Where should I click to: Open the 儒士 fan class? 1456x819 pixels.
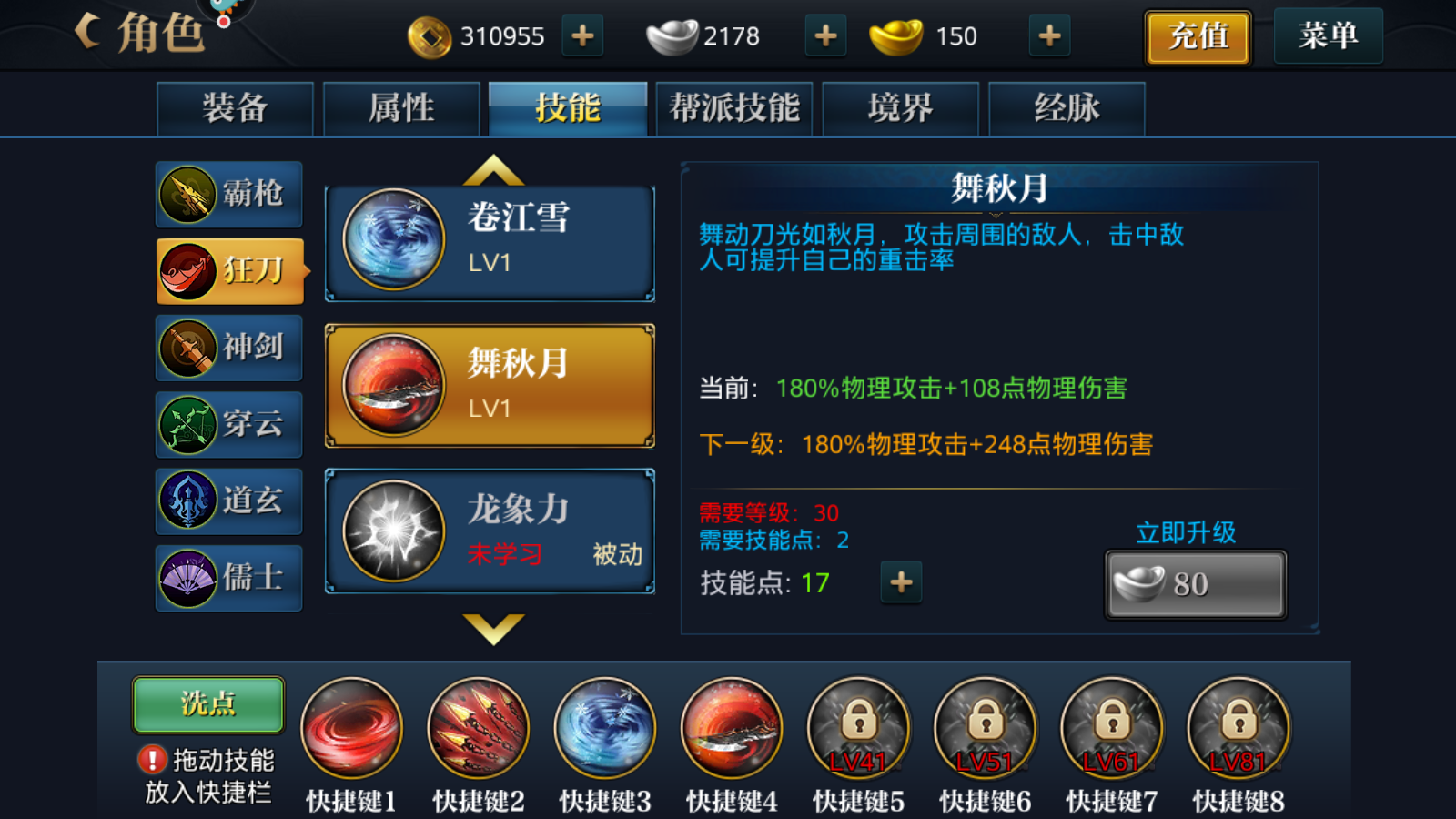[228, 578]
